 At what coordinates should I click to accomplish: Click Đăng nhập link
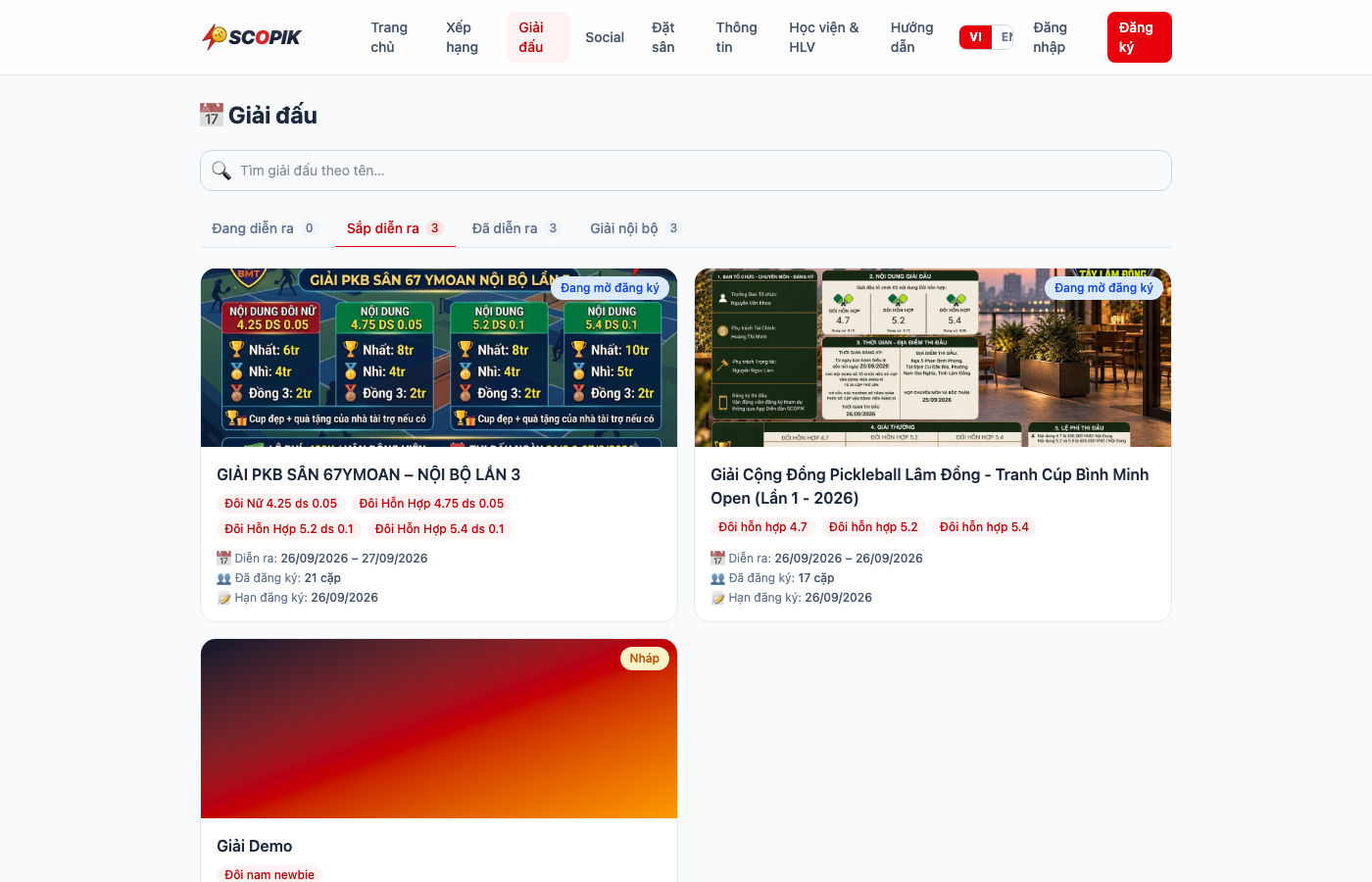pos(1051,37)
